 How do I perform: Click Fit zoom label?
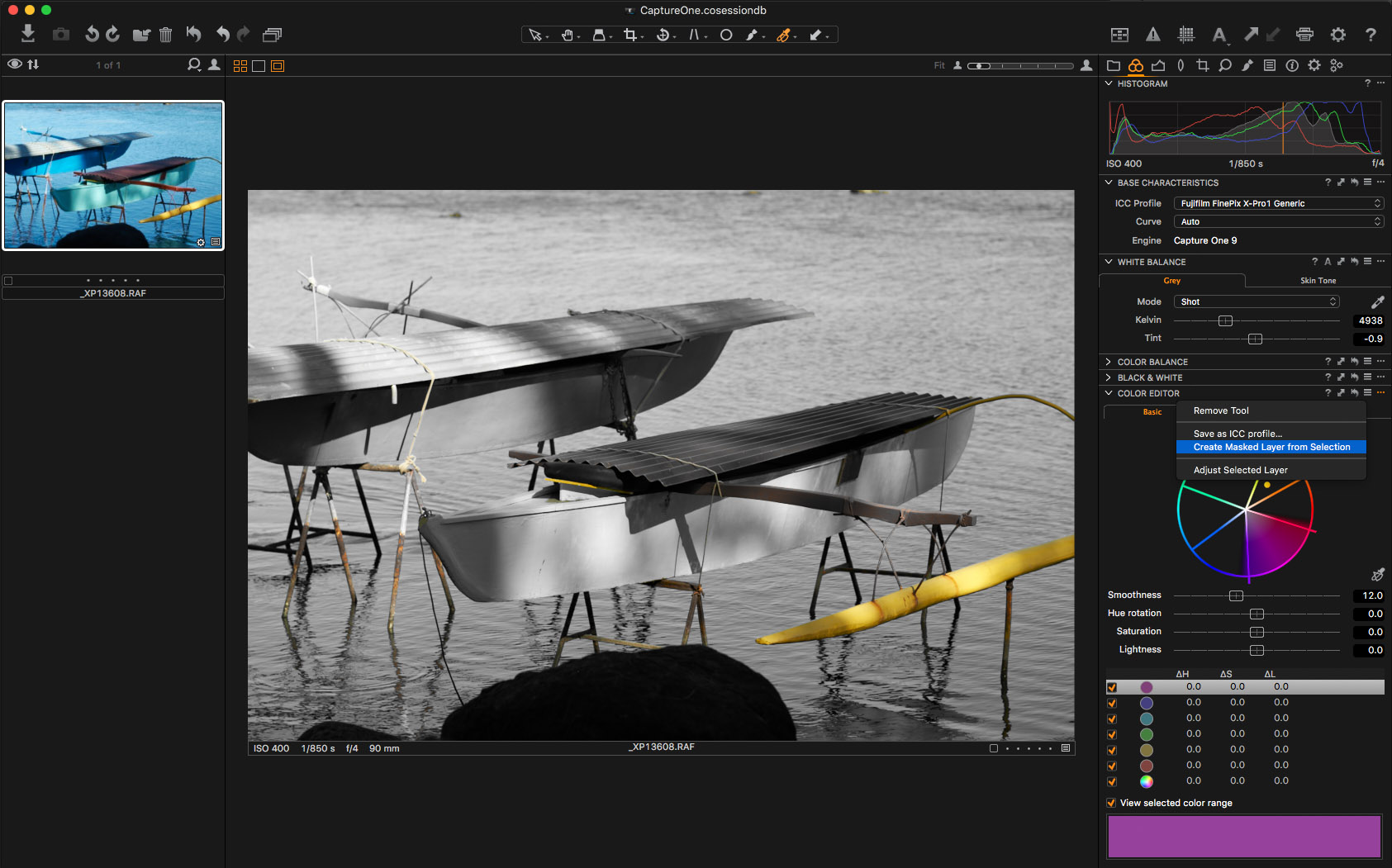939,65
